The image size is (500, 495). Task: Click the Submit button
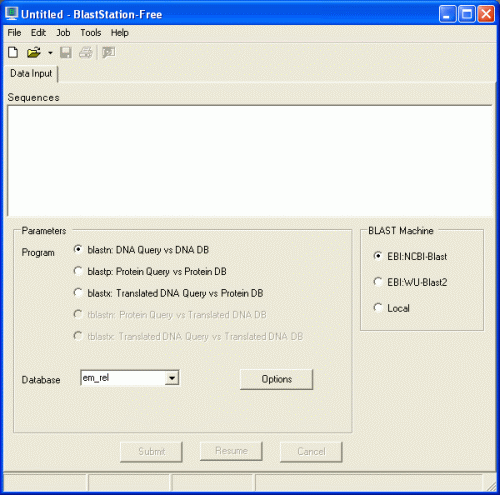tap(151, 452)
